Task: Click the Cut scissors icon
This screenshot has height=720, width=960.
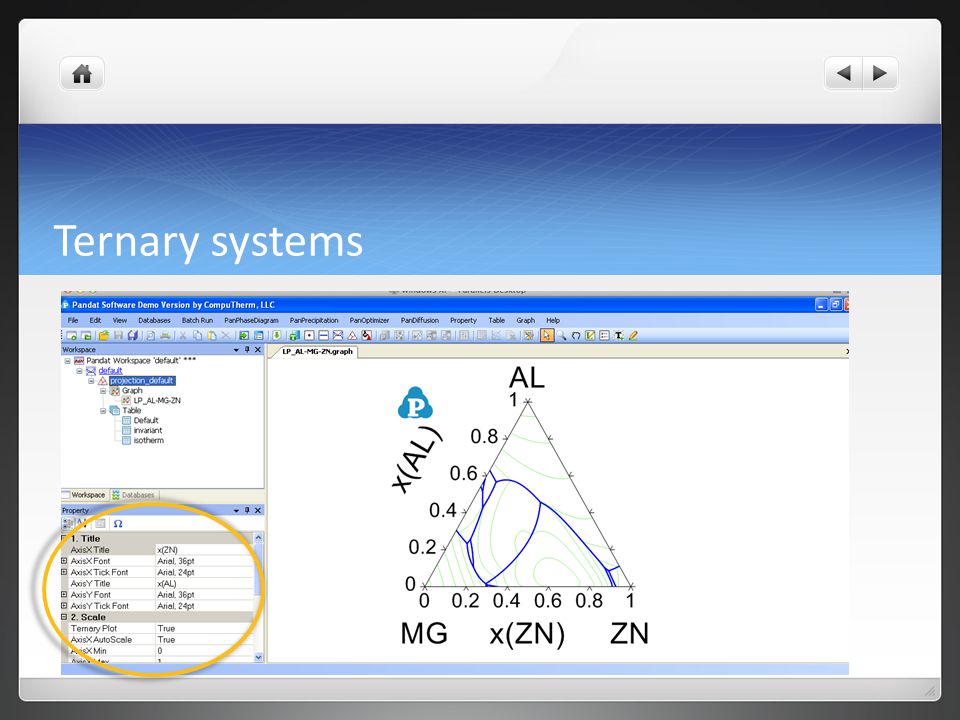Action: click(182, 336)
